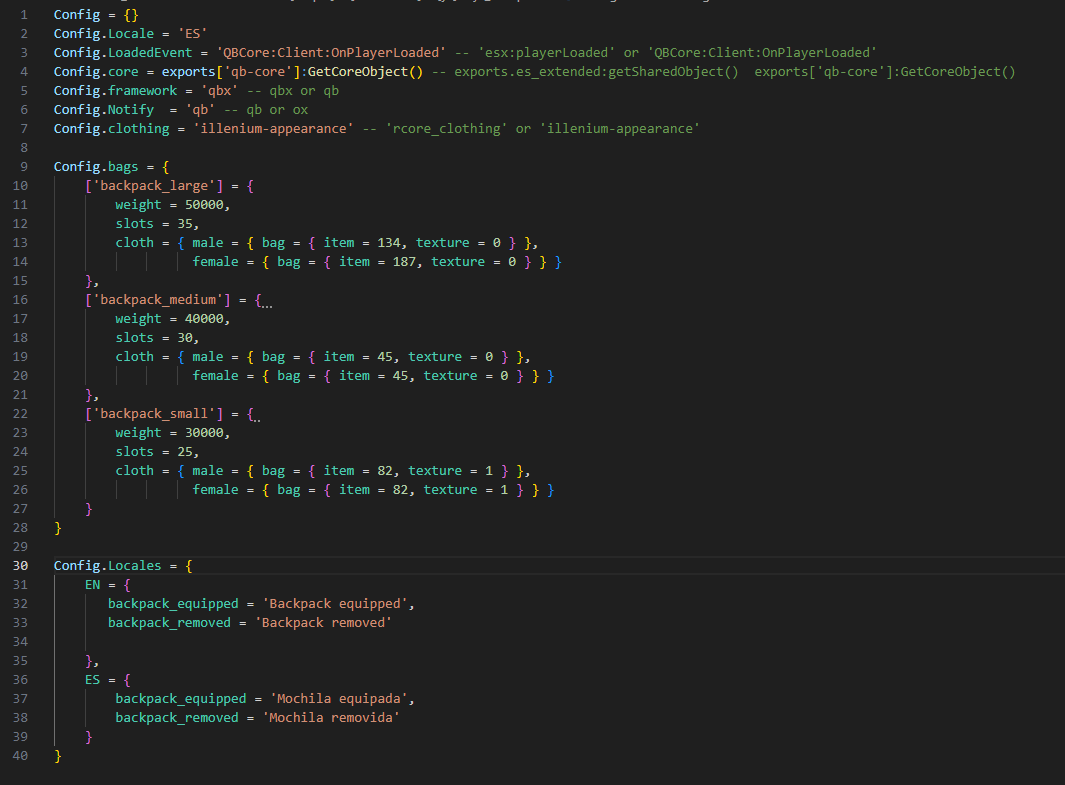Image resolution: width=1065 pixels, height=785 pixels.
Task: Click the weight value 40000
Action: pyautogui.click(x=204, y=318)
